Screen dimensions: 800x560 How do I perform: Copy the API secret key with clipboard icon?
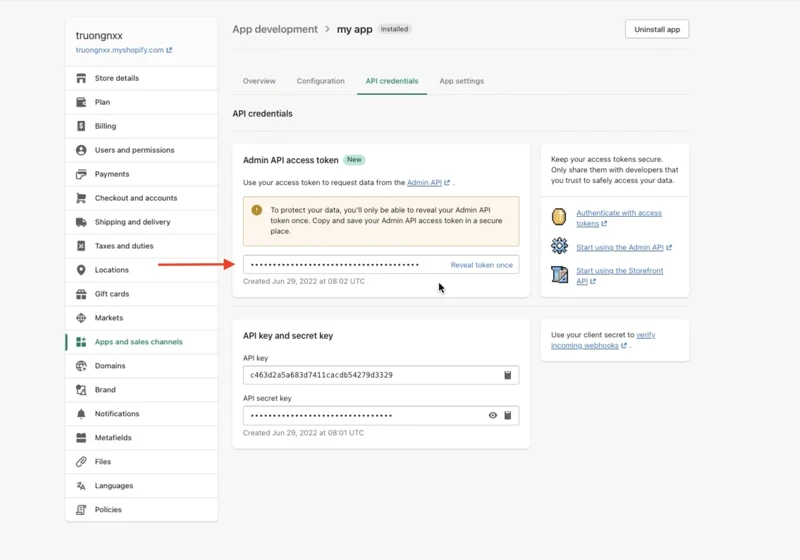tap(508, 415)
